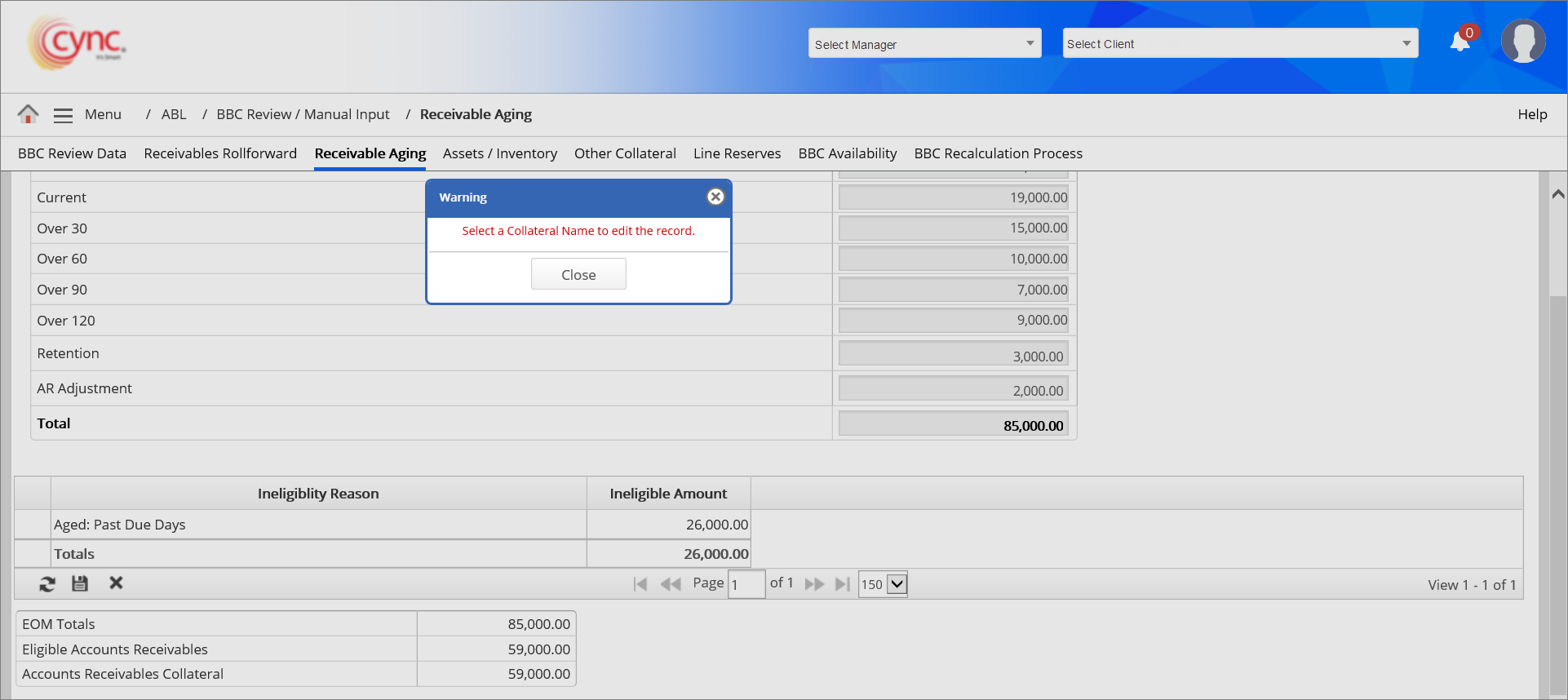This screenshot has height=700, width=1568.
Task: Click the refresh icon in grid toolbar
Action: pyautogui.click(x=47, y=584)
